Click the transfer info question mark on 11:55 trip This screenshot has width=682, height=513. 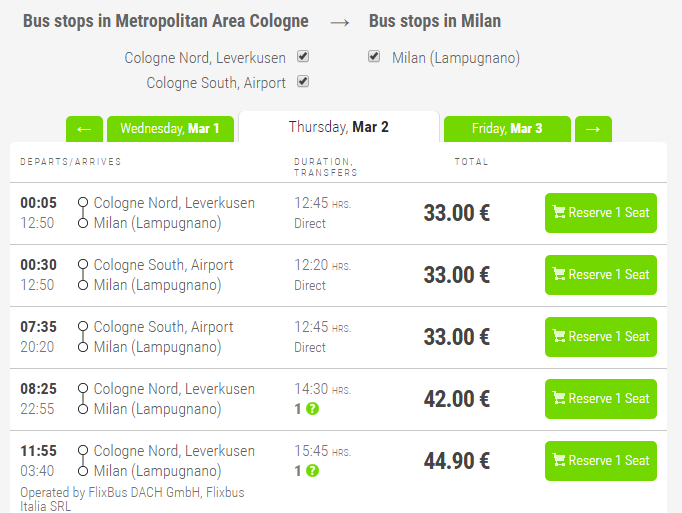point(312,471)
